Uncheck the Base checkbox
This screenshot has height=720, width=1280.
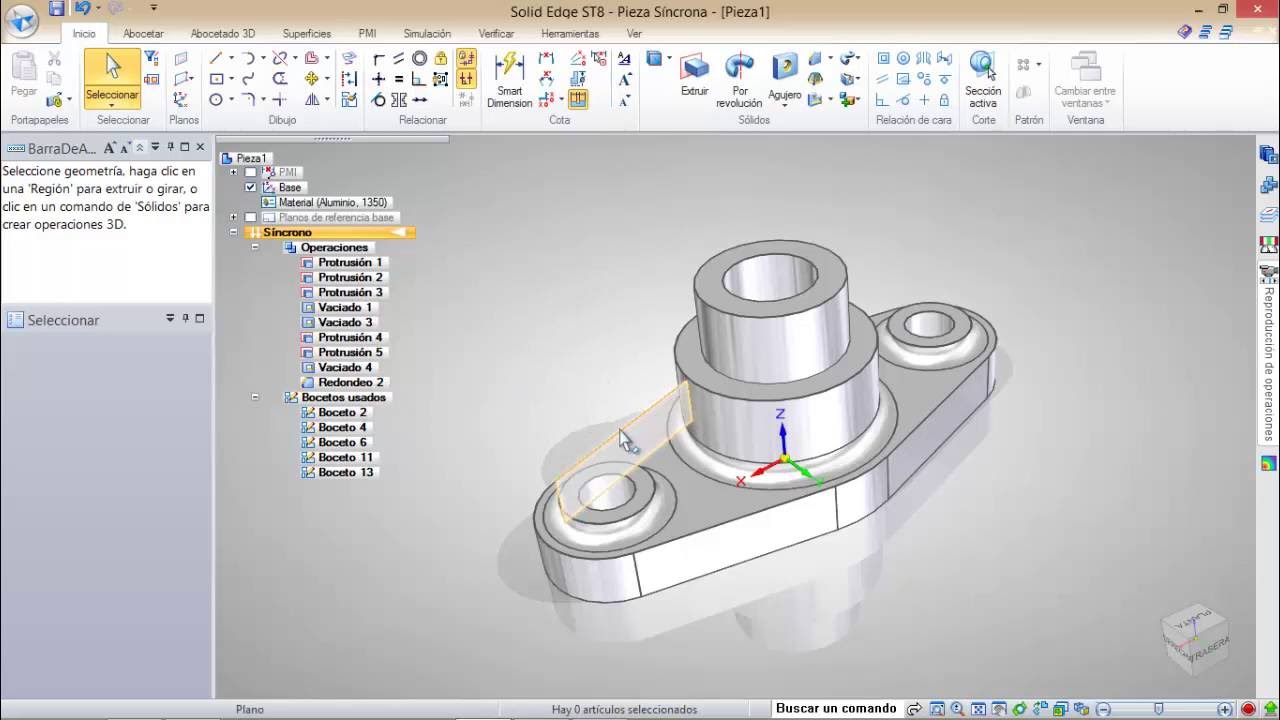251,187
